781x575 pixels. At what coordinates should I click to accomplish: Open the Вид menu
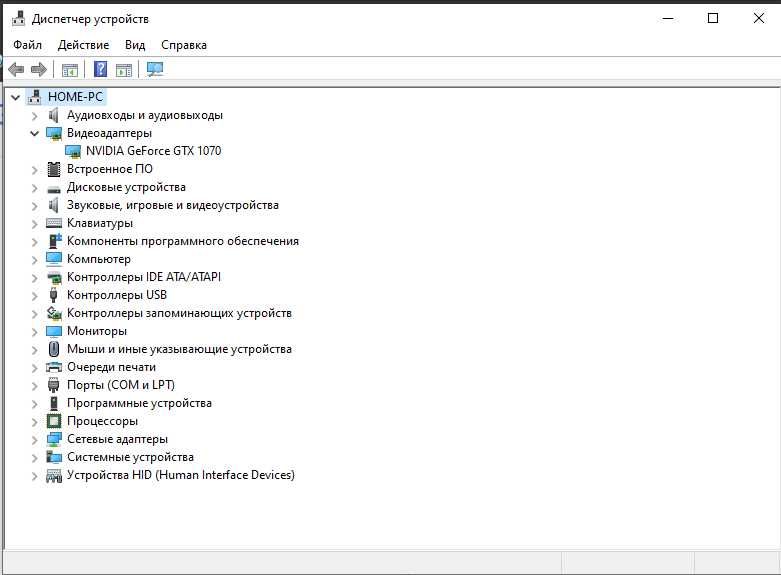[135, 45]
